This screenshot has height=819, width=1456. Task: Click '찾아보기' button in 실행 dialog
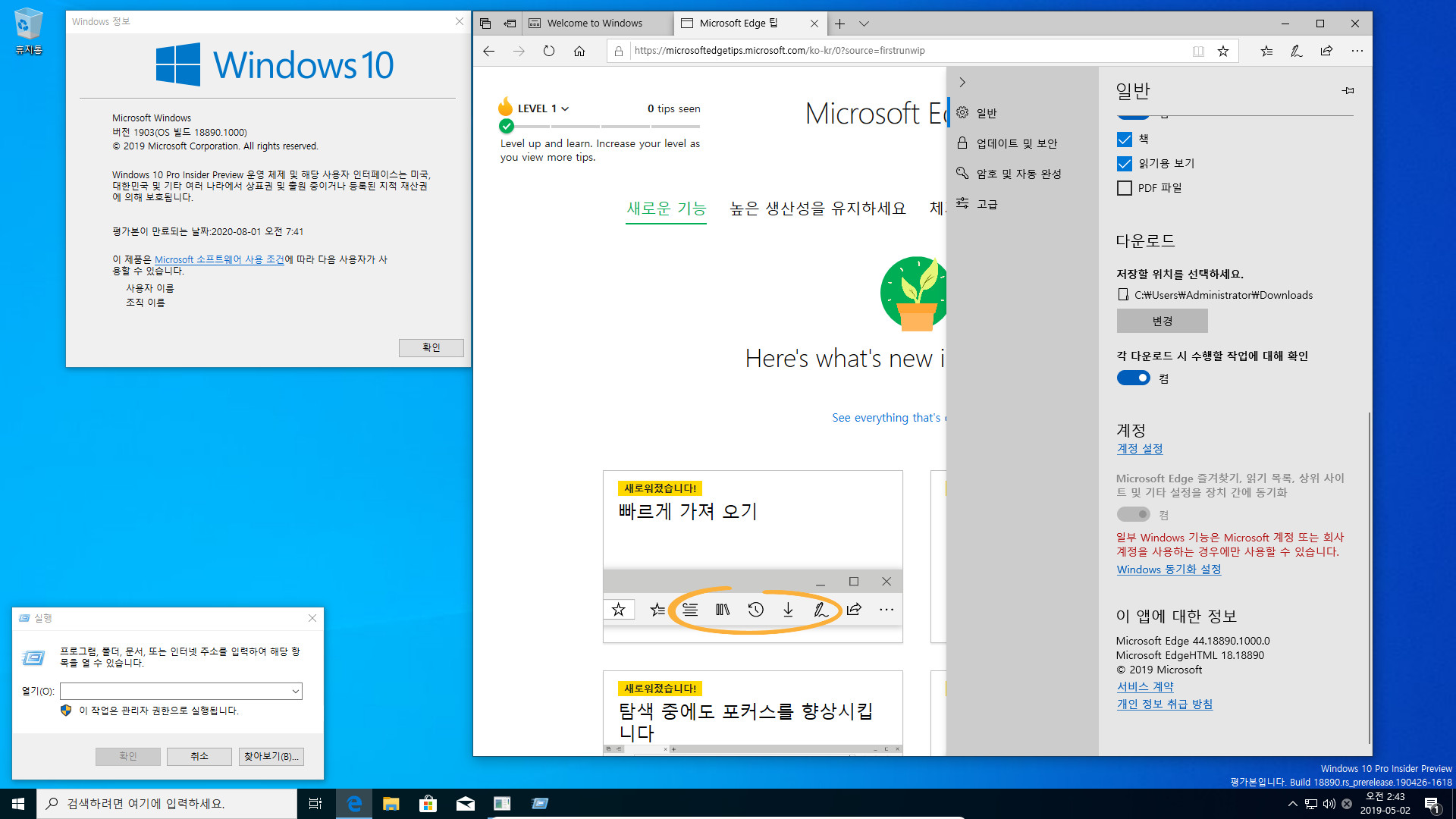pyautogui.click(x=270, y=756)
